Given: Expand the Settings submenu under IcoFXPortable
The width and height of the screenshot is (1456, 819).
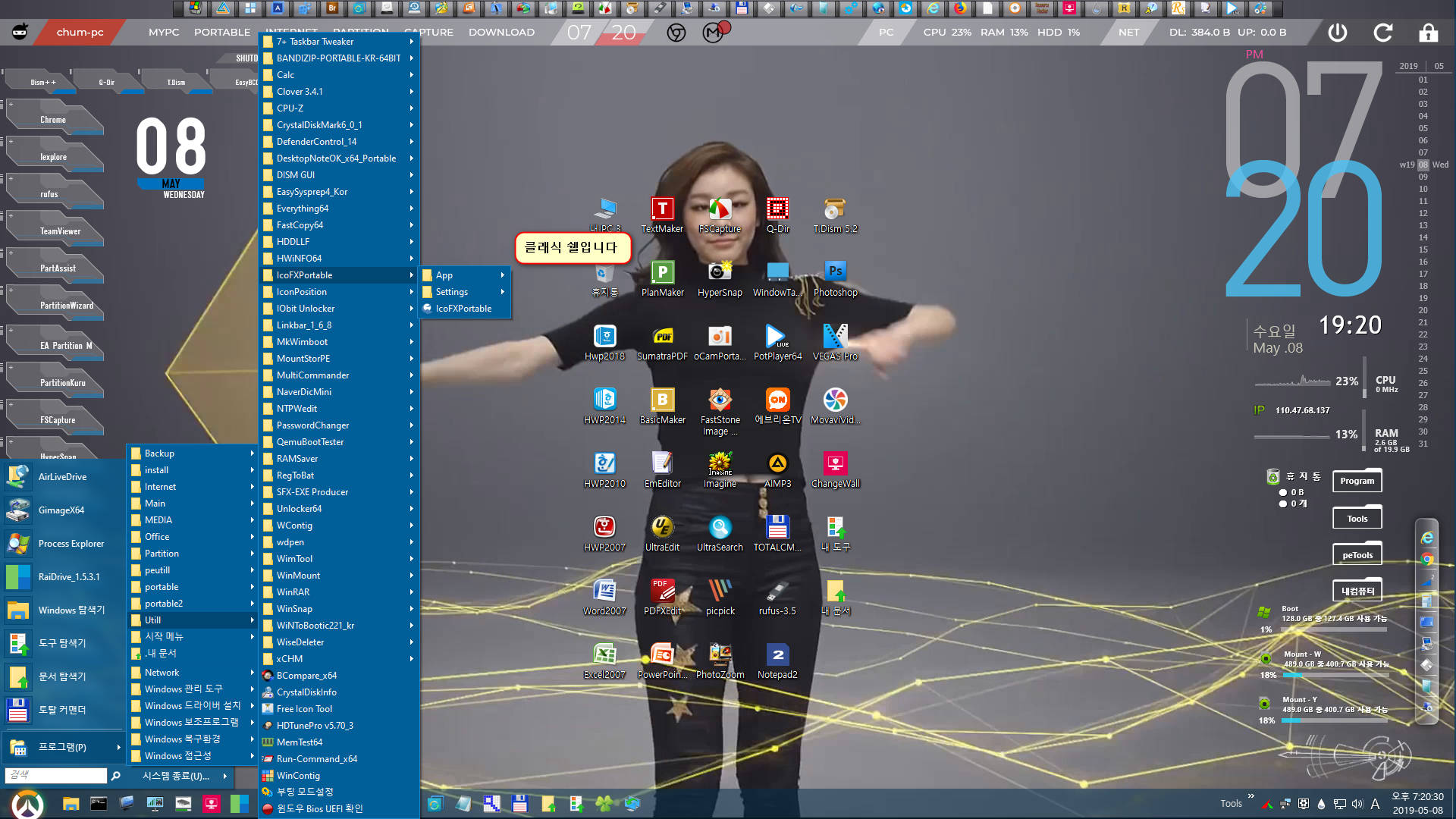Looking at the screenshot, I should 464,292.
